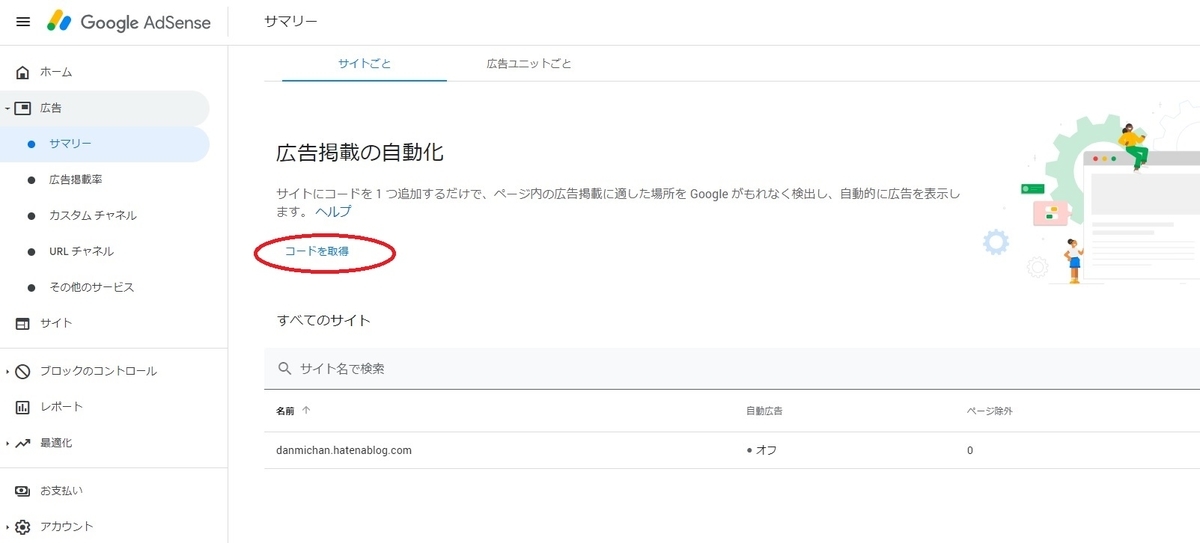This screenshot has height=543, width=1200.
Task: Click the 自動広告 column header
Action: click(765, 411)
